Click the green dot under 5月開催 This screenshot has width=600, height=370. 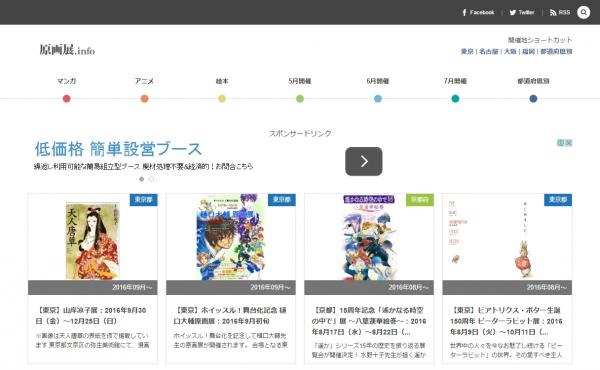click(300, 99)
